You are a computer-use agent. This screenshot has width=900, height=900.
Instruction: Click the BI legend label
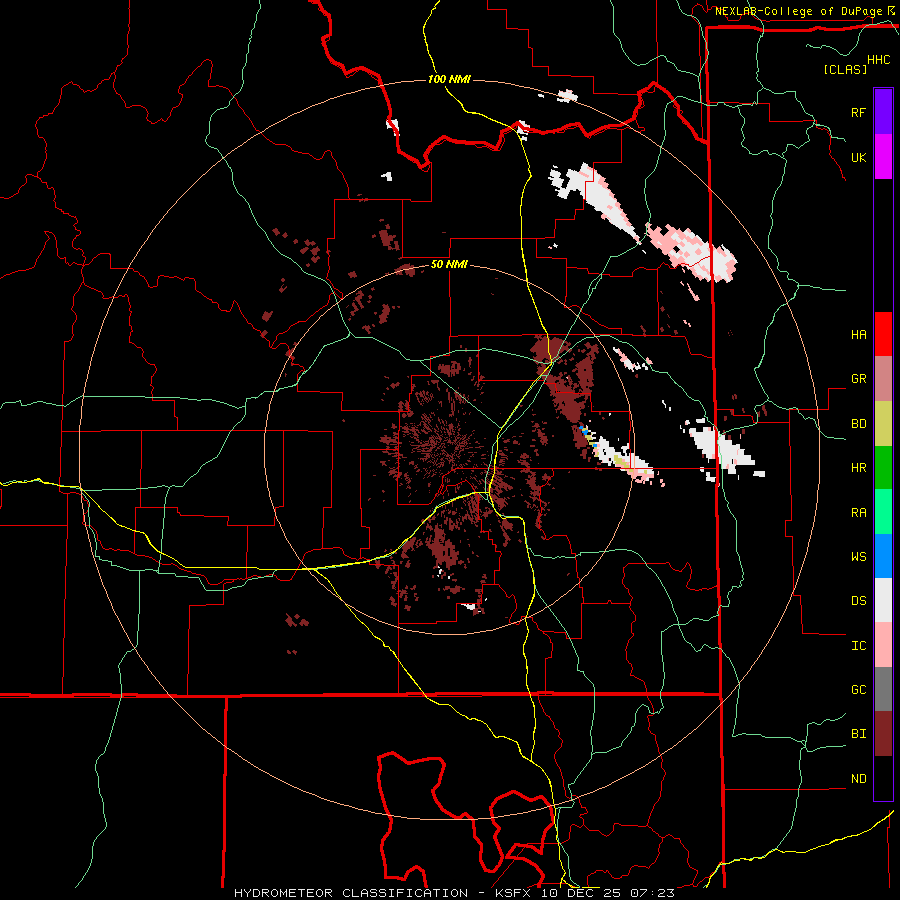click(858, 734)
